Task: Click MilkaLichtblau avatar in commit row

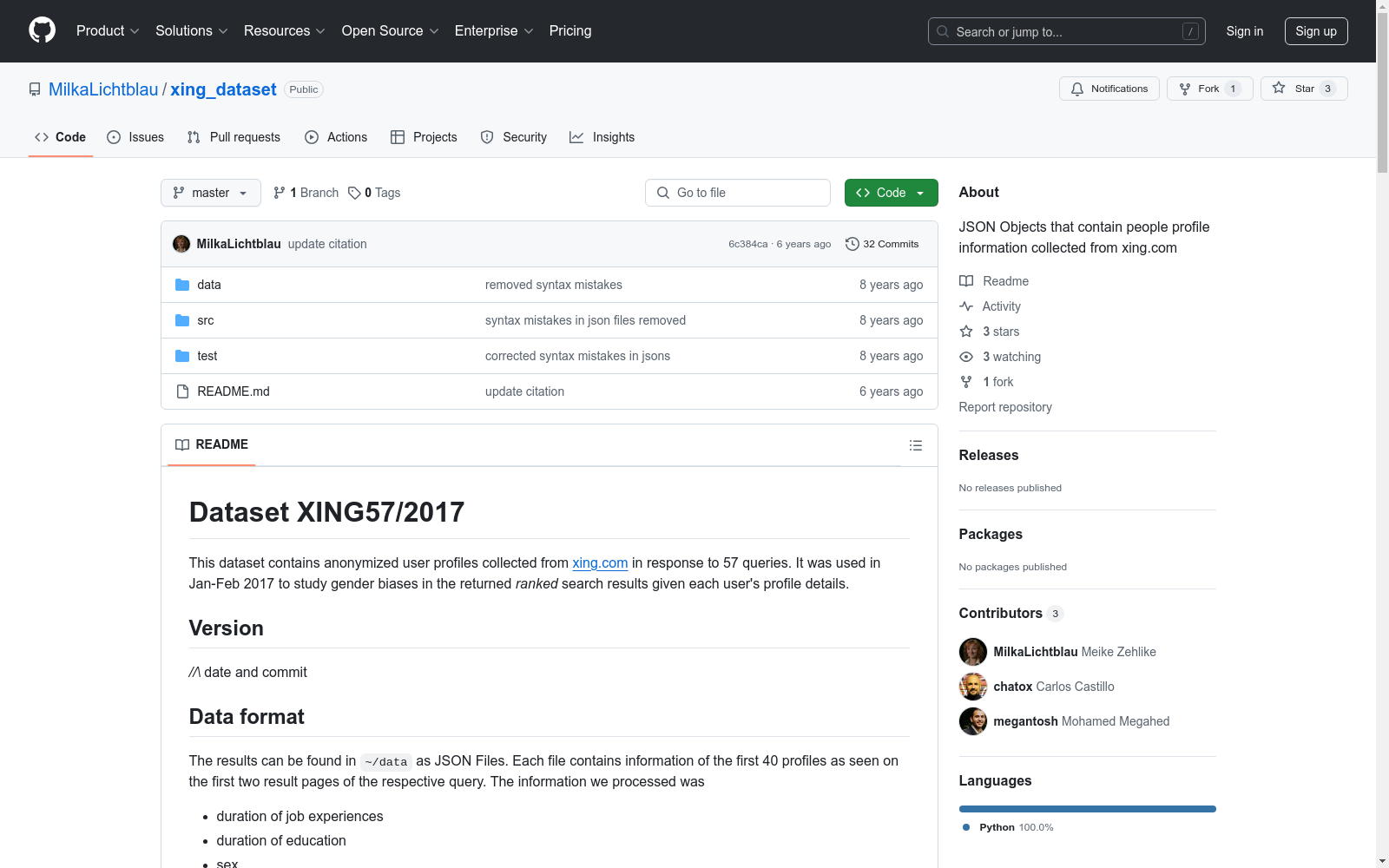Action: [x=181, y=244]
